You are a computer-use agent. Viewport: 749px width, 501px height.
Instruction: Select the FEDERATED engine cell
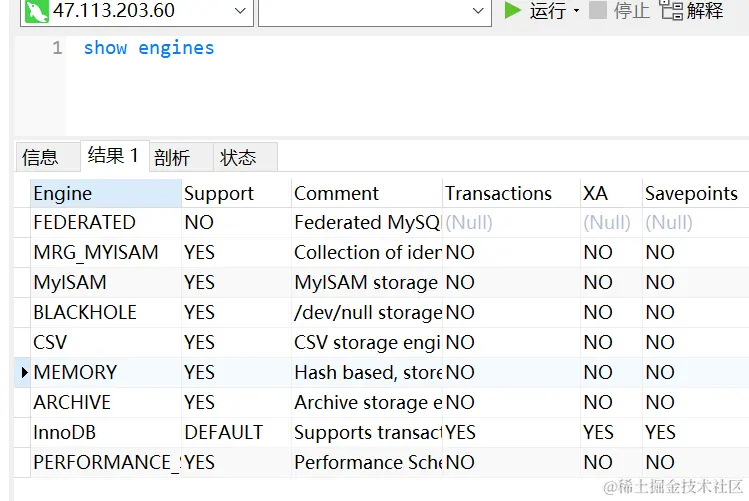(106, 223)
